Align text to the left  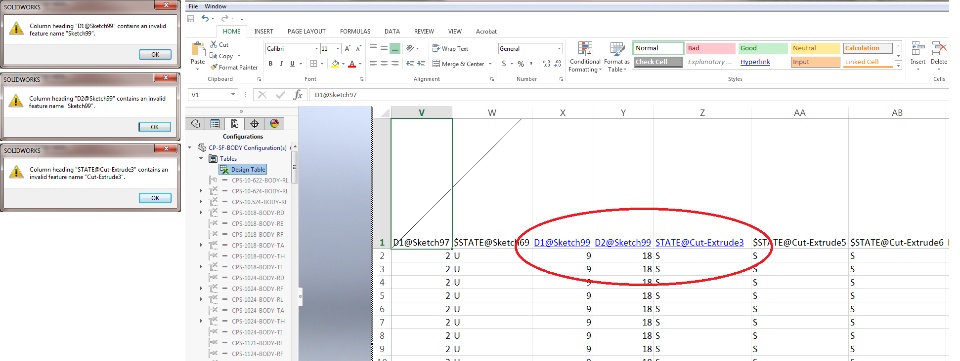373,64
